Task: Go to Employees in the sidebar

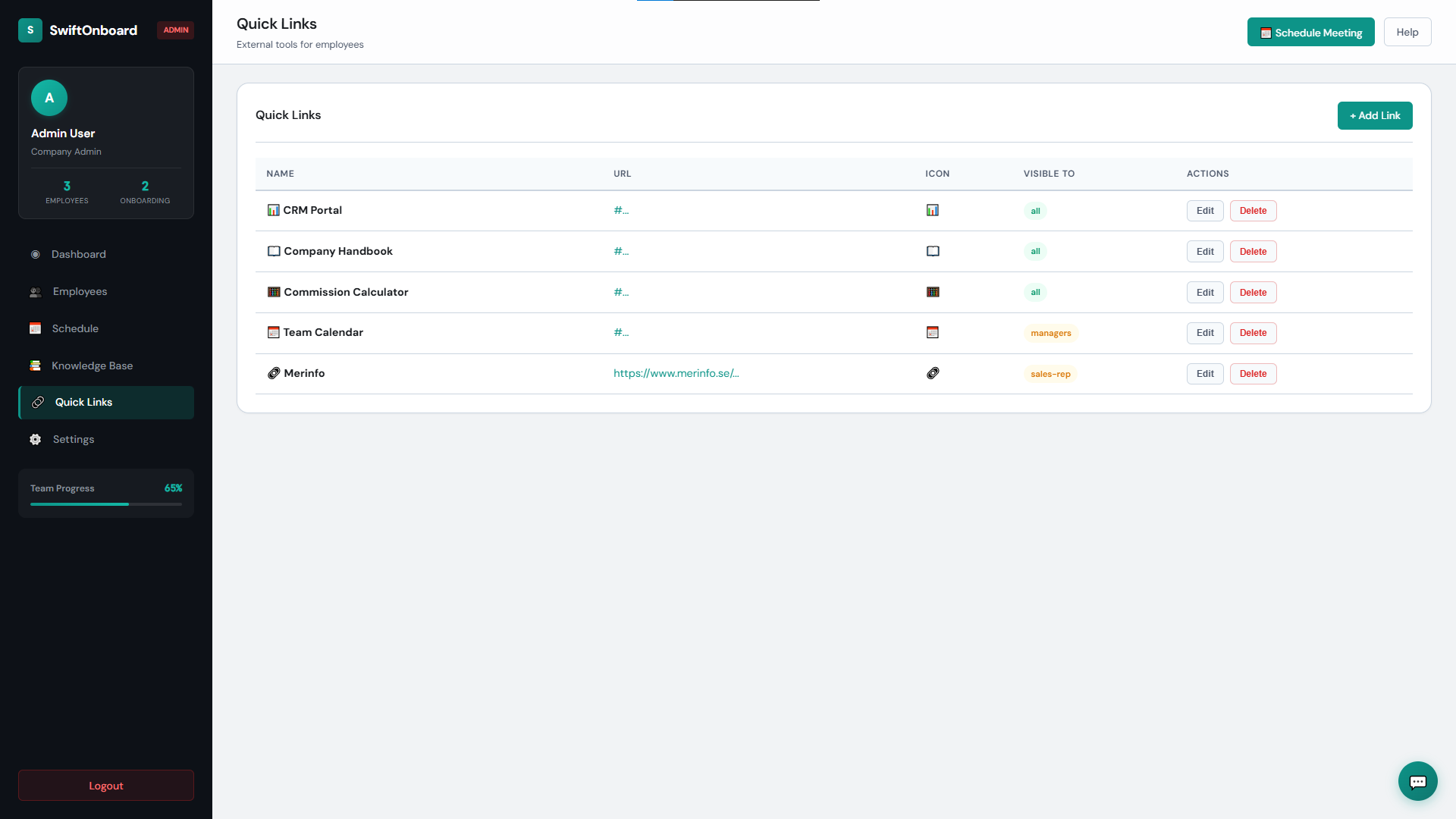Action: pos(80,291)
